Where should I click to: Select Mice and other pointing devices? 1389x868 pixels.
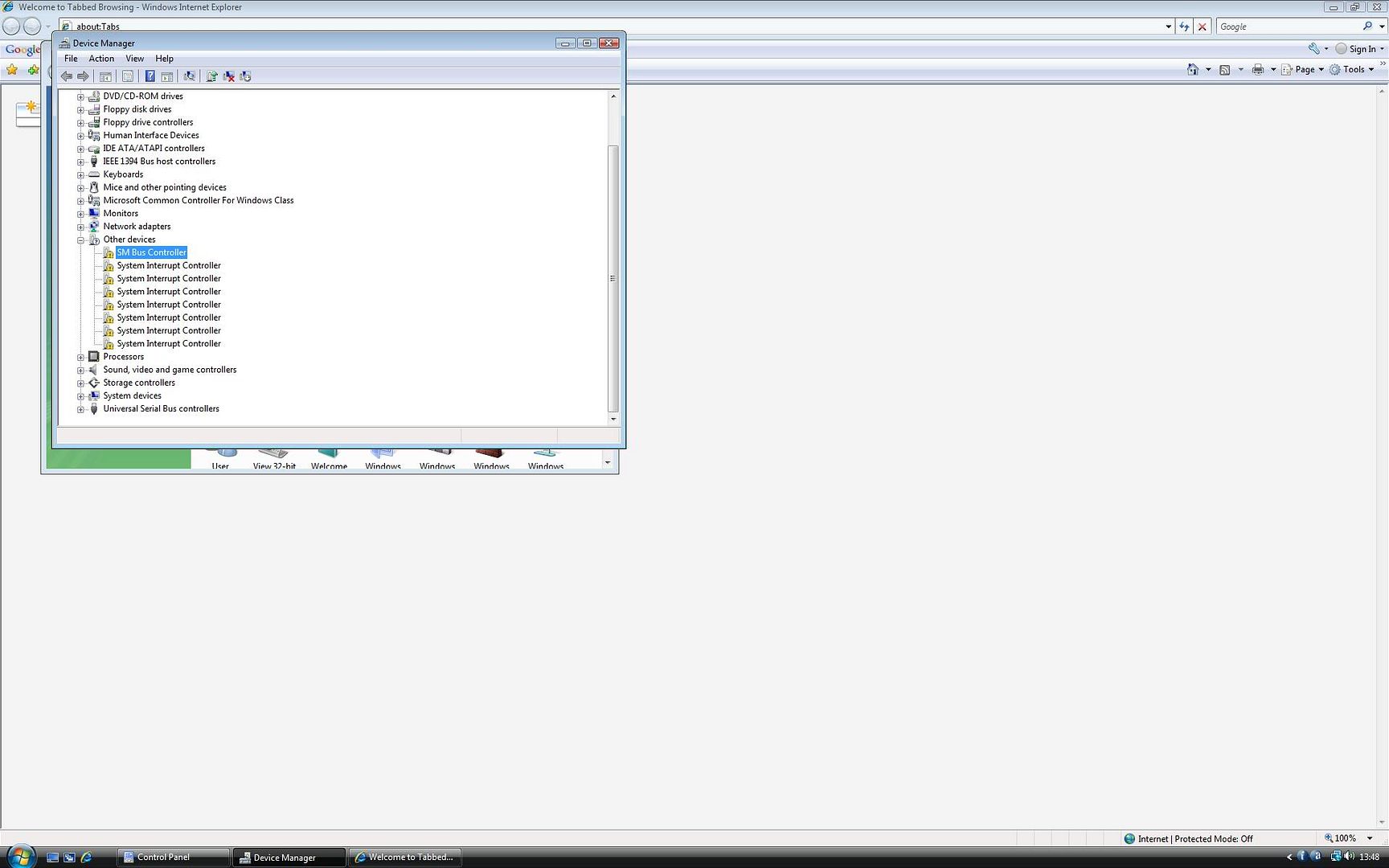[x=165, y=187]
